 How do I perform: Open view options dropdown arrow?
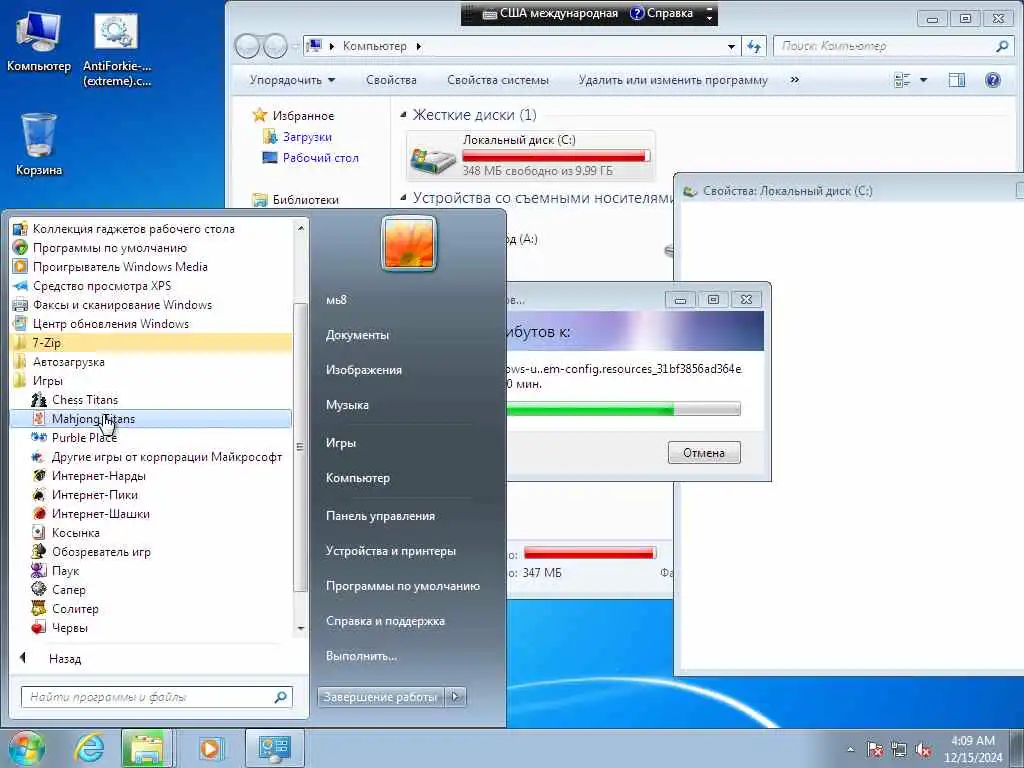(x=923, y=80)
